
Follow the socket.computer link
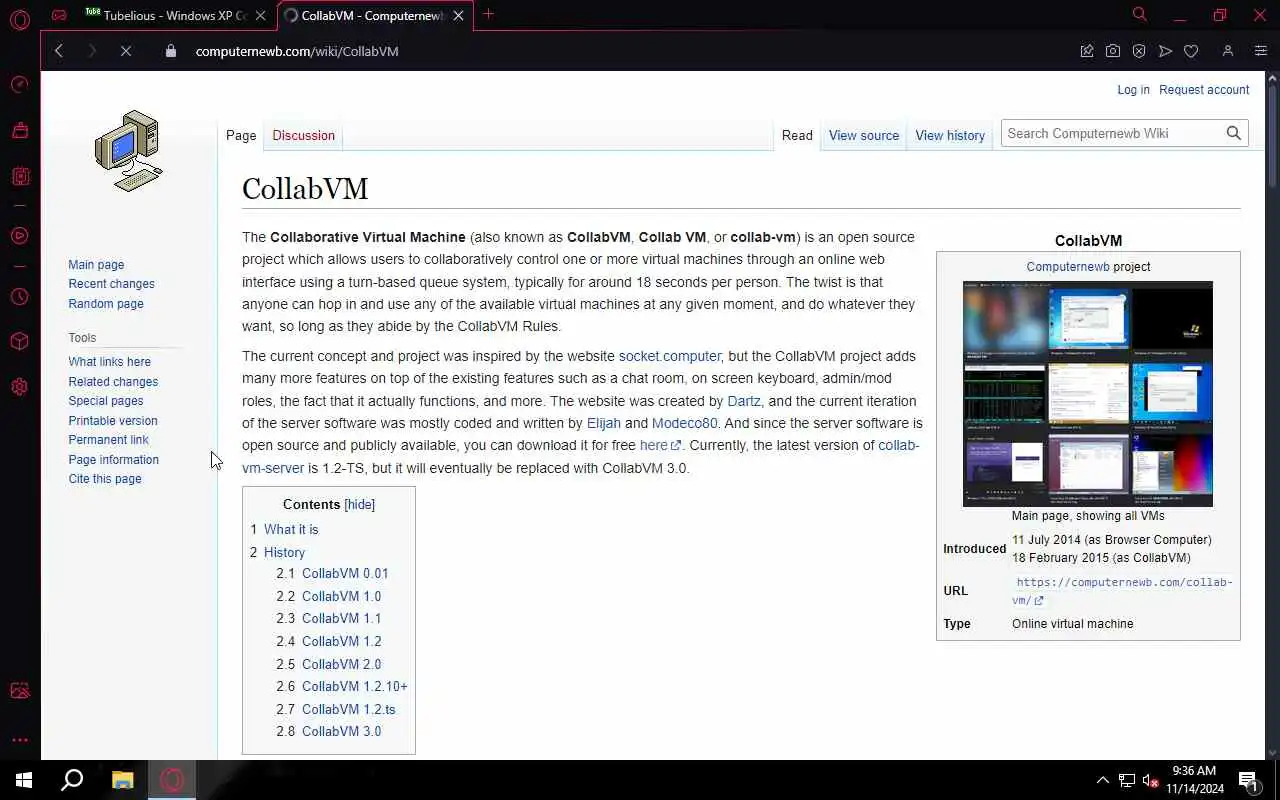[x=669, y=356]
